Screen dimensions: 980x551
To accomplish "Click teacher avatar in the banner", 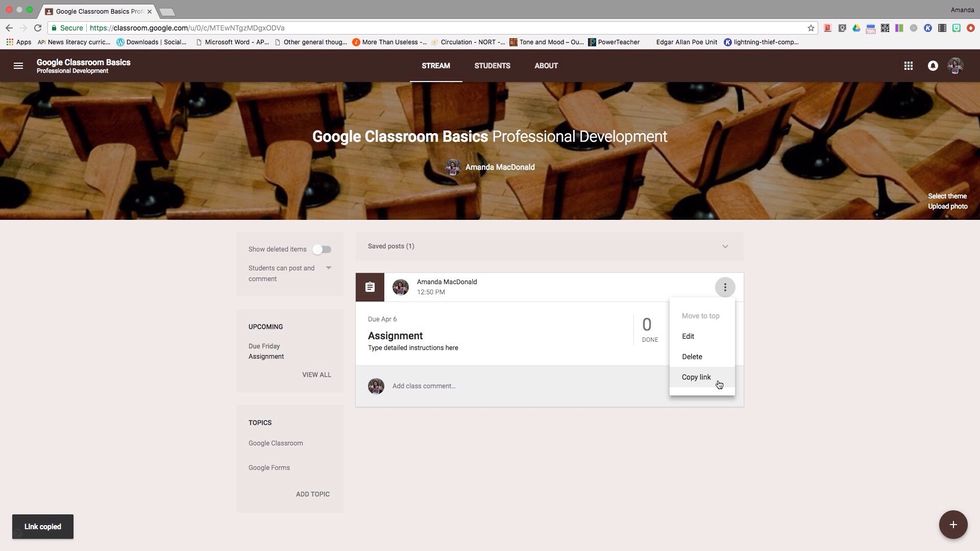I will pos(452,167).
